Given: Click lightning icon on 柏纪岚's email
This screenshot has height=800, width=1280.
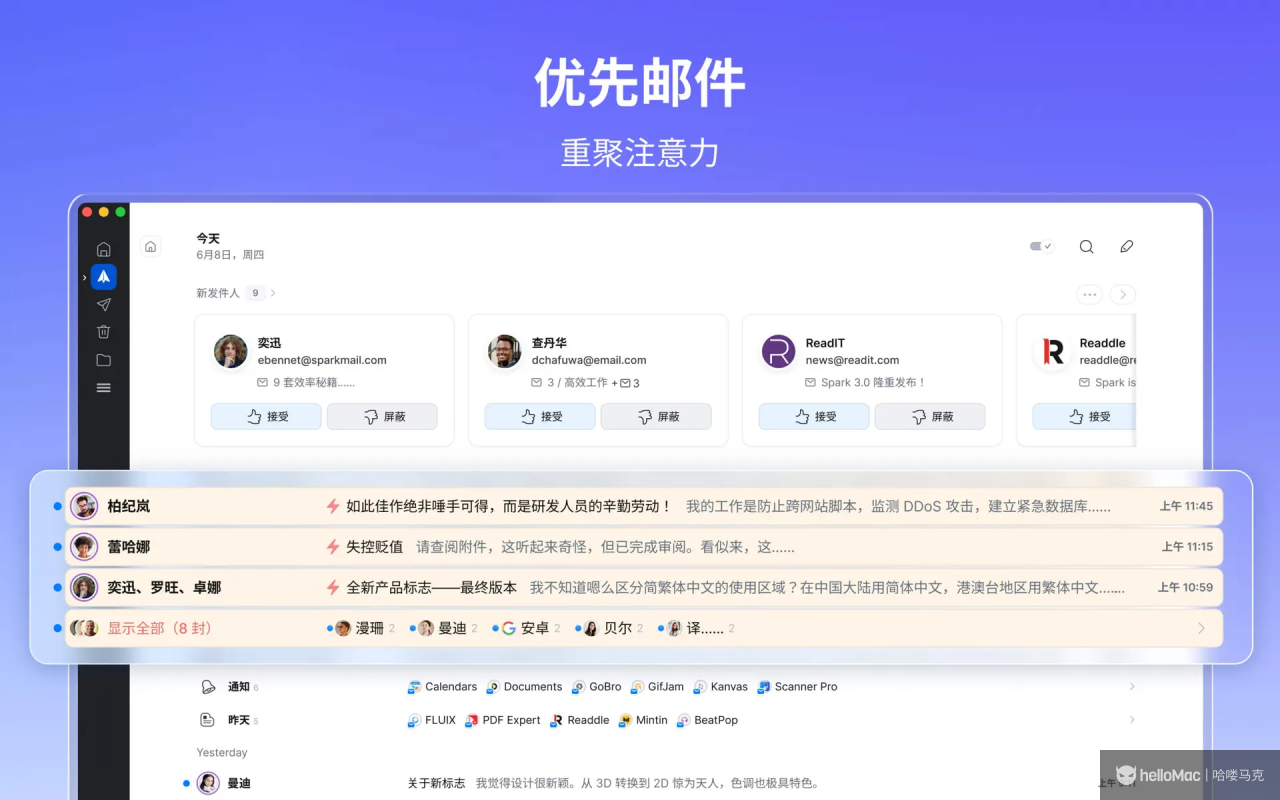Looking at the screenshot, I should tap(333, 506).
